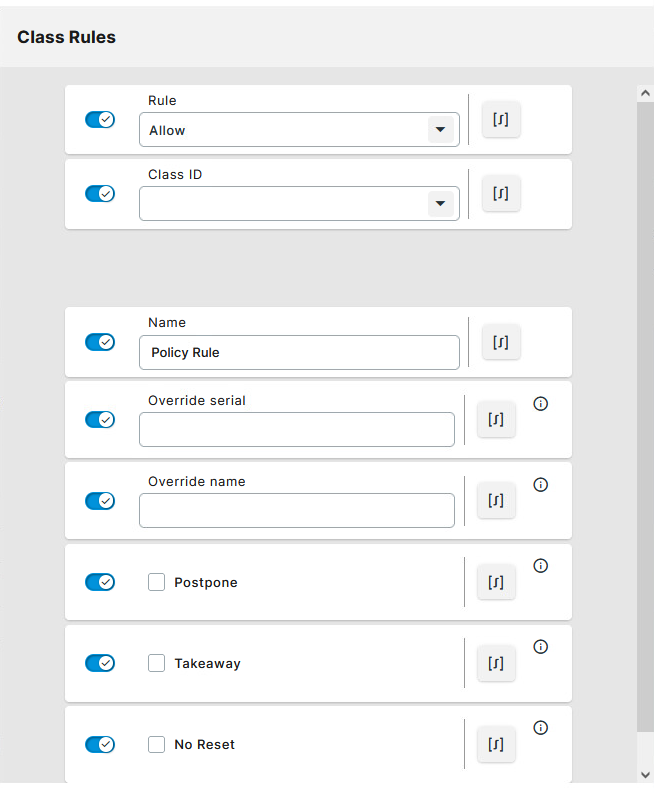Click expression icon in Postpone row

coord(496,582)
